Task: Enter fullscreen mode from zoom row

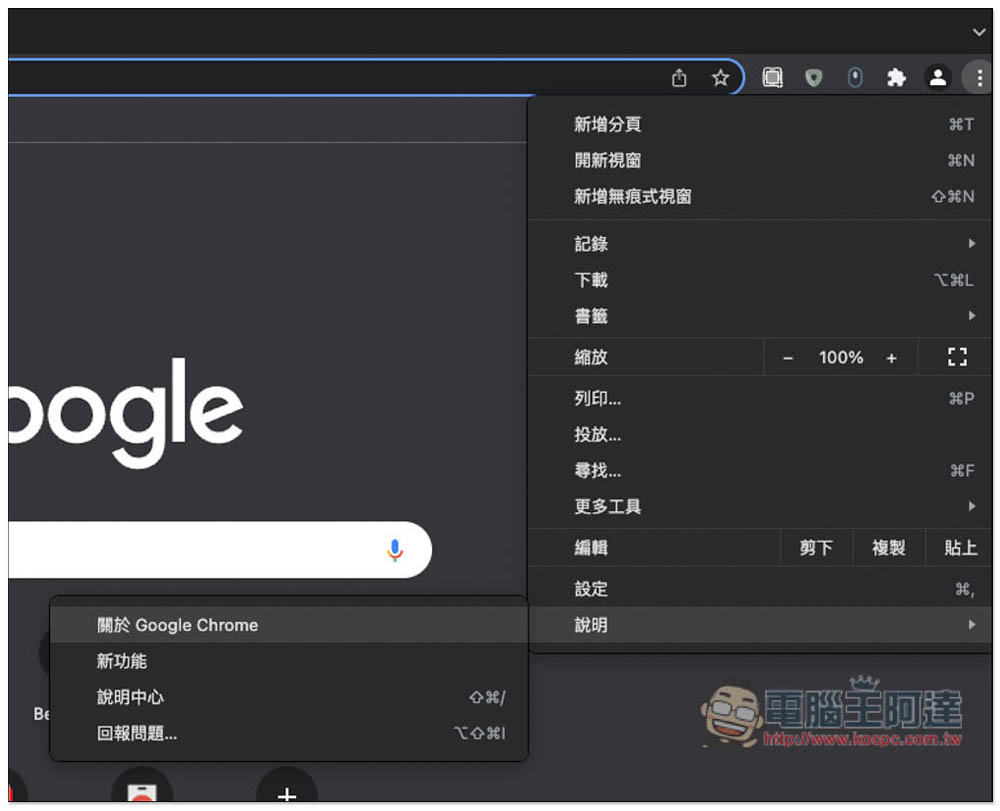Action: [x=957, y=357]
